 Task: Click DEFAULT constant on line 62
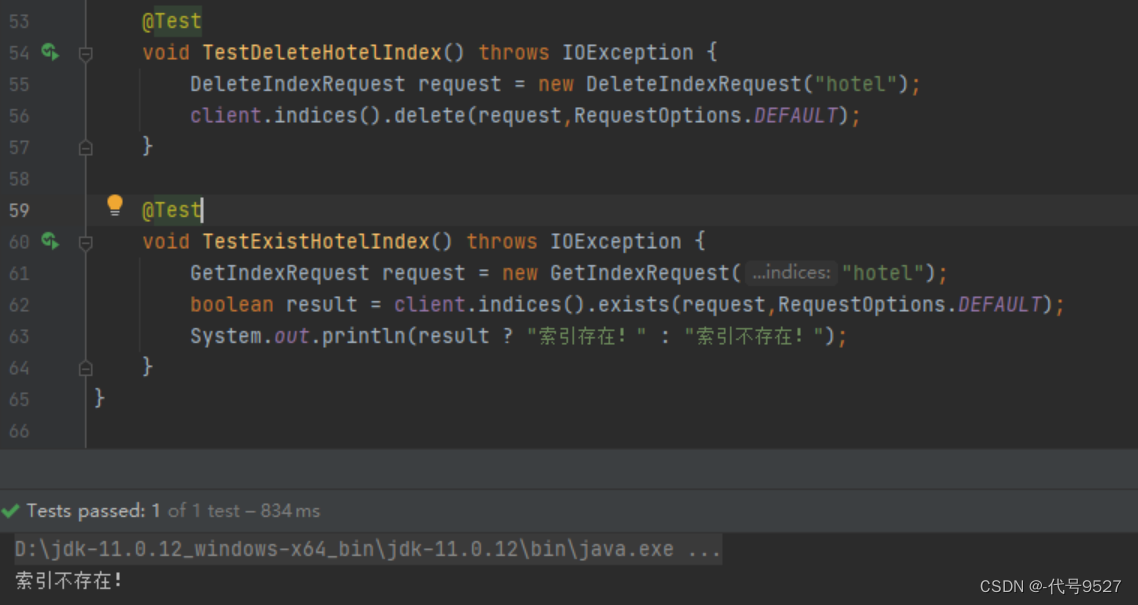(1000, 304)
